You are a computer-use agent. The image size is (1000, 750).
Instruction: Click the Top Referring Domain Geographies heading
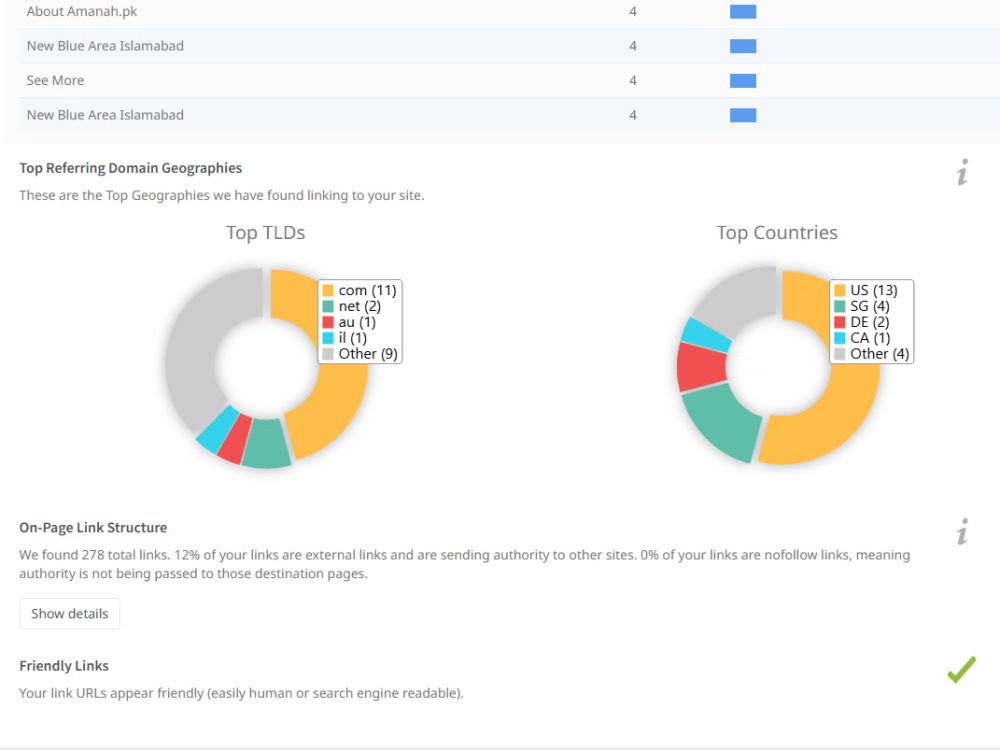131,168
